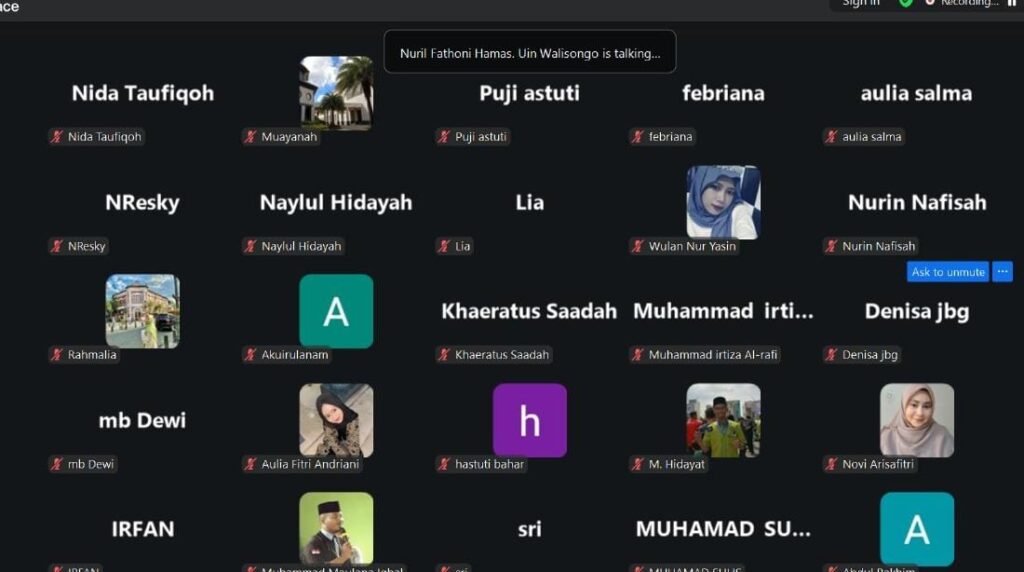Screen dimensions: 1024x572
Task: Click the green shield security icon
Action: pyautogui.click(x=906, y=3)
